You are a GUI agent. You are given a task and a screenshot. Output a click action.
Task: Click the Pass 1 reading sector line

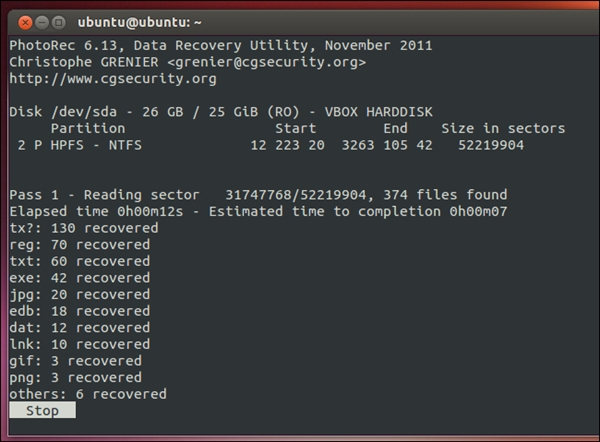click(x=257, y=195)
